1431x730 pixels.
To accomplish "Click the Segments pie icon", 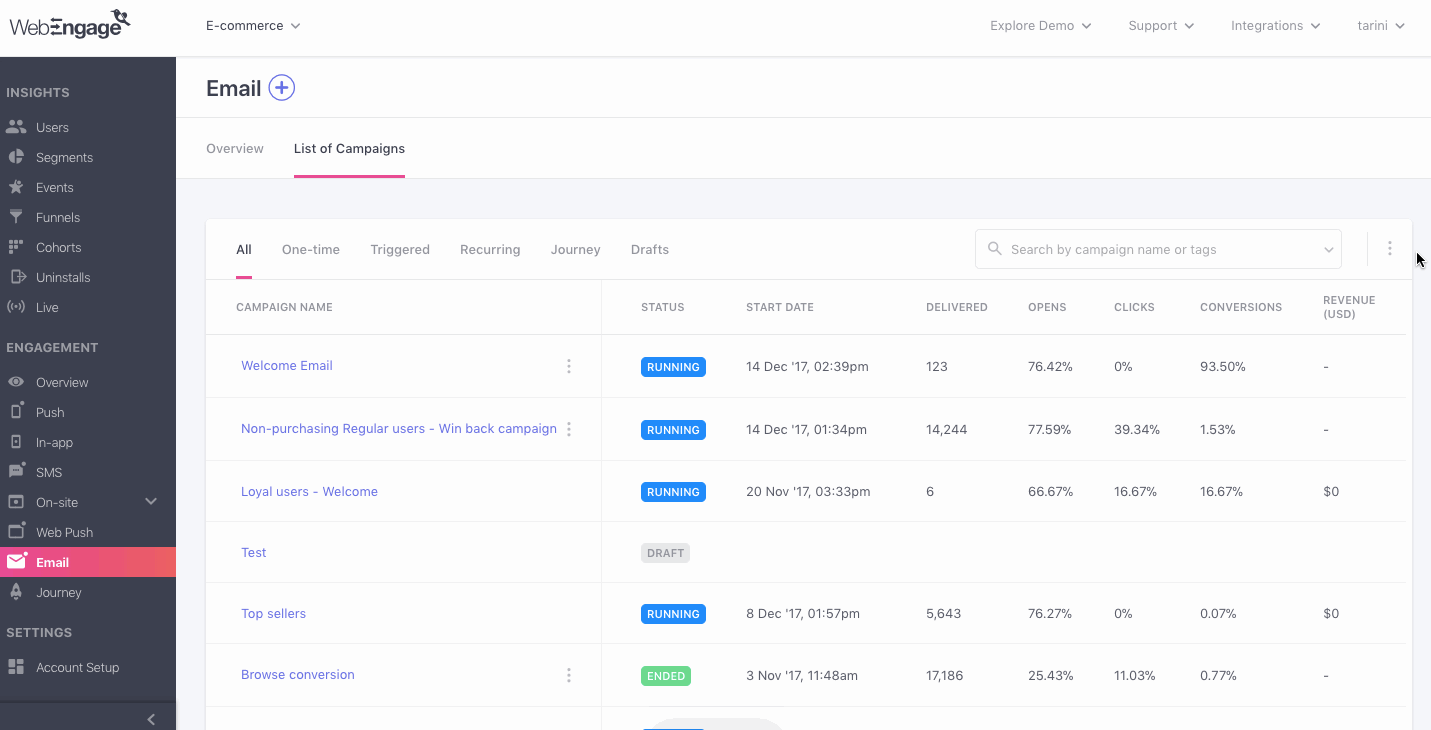I will coord(16,157).
